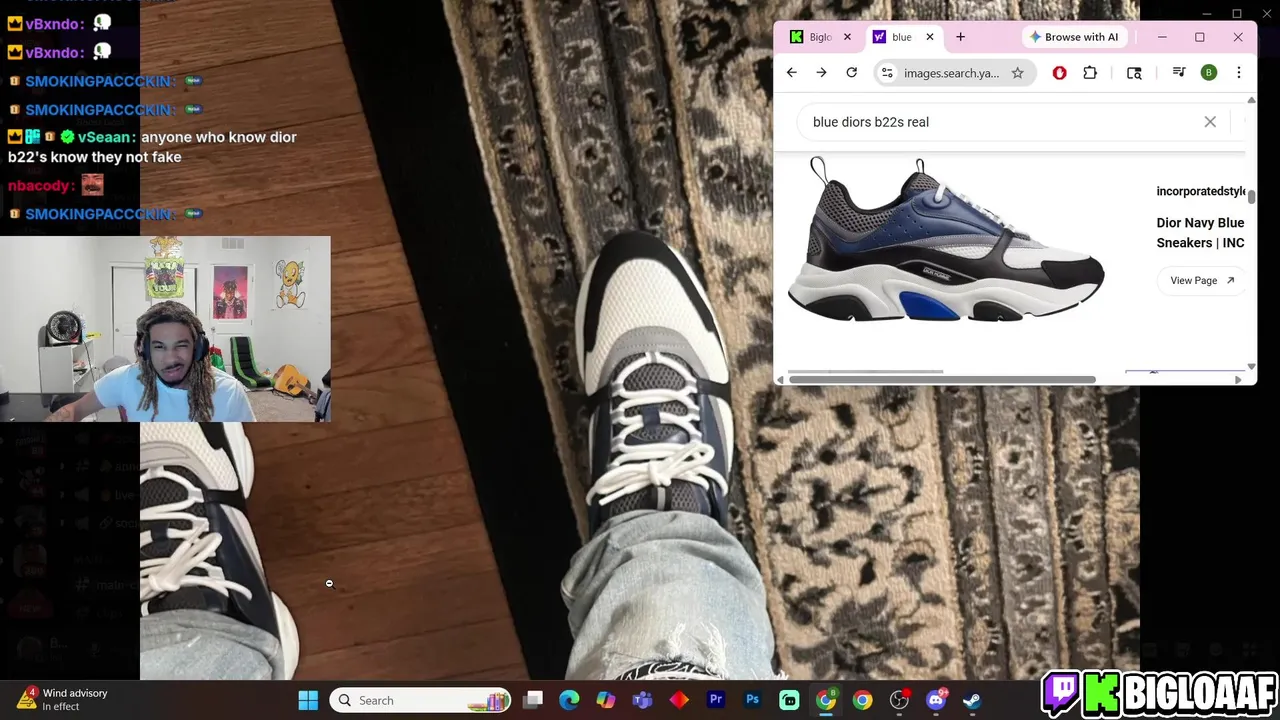The height and width of the screenshot is (720, 1280).
Task: Open the Extensions puzzle menu
Action: 1090,72
